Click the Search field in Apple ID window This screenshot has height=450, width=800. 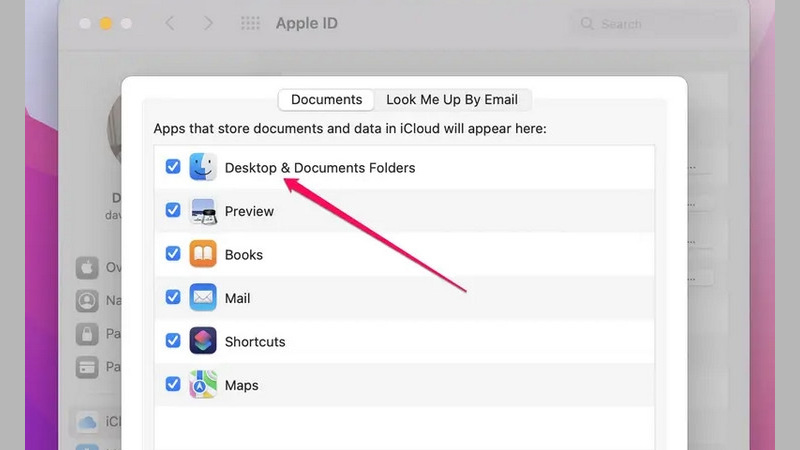tap(653, 24)
